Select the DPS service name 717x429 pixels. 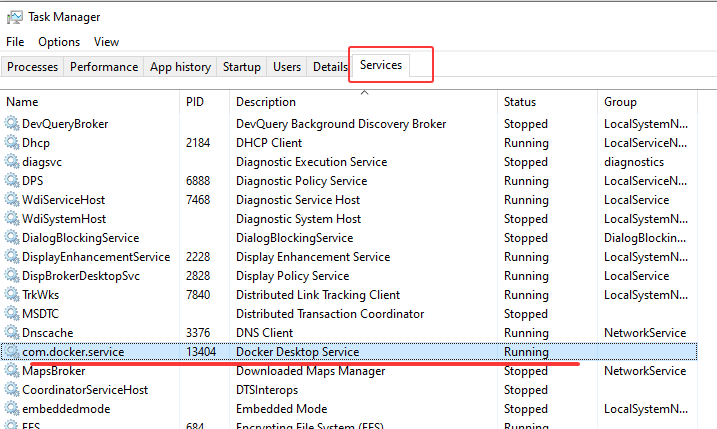pos(32,181)
